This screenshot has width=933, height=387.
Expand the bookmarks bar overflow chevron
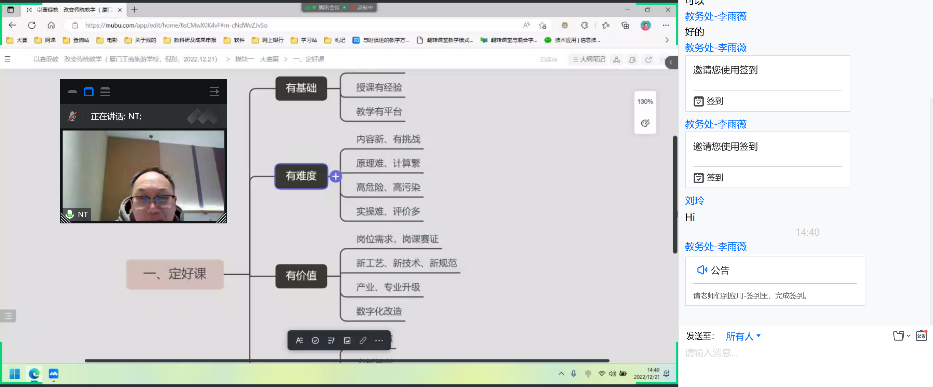point(666,40)
